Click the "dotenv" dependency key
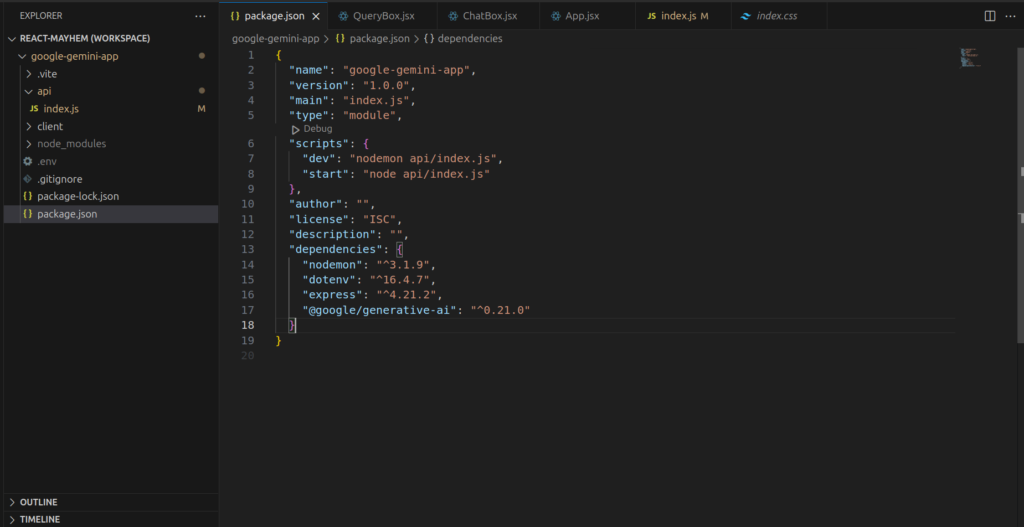1024x527 pixels. coord(329,280)
